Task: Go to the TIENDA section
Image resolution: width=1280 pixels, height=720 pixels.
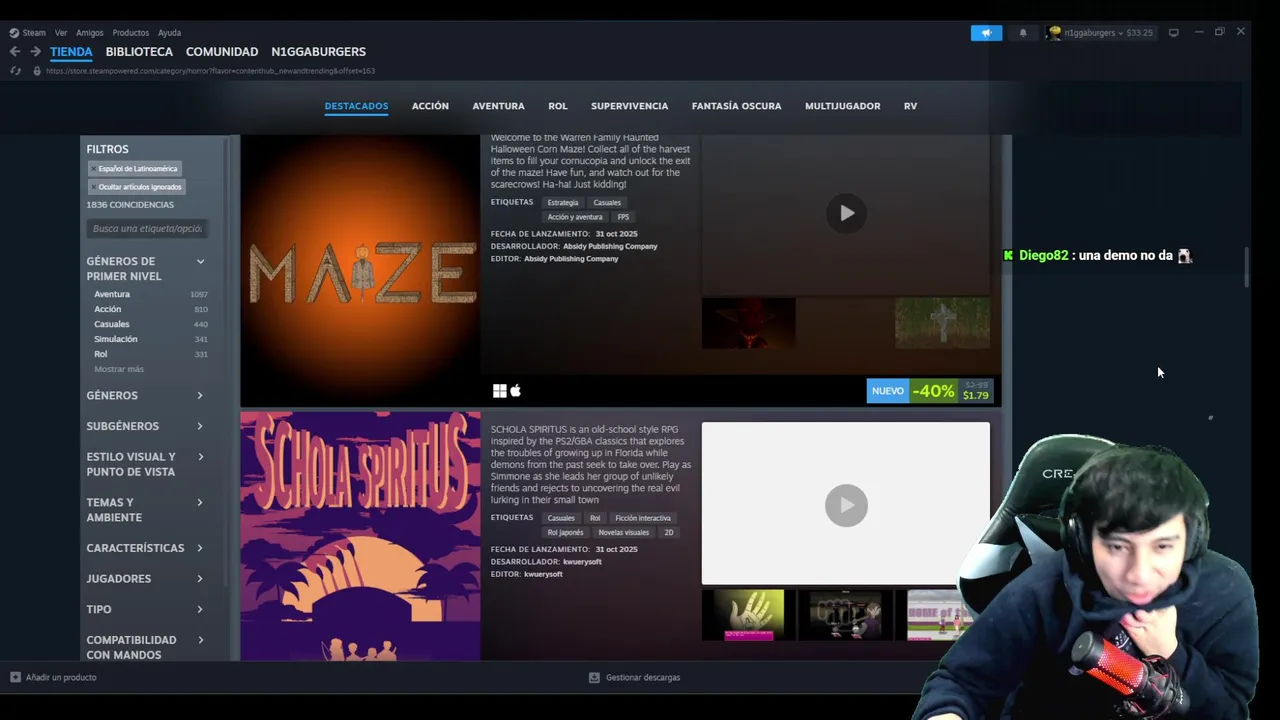Action: click(x=71, y=52)
